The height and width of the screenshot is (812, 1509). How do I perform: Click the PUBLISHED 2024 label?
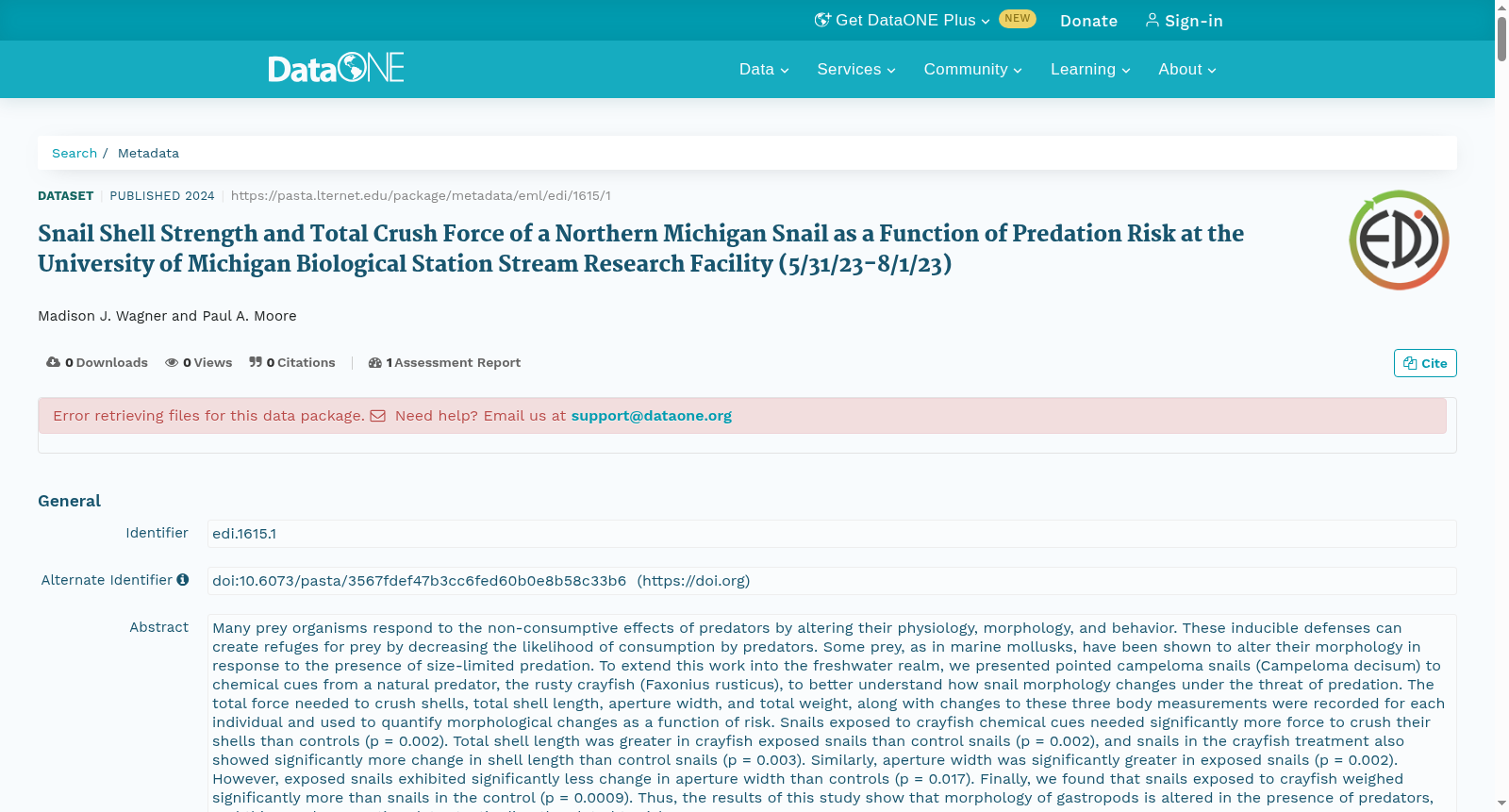162,196
